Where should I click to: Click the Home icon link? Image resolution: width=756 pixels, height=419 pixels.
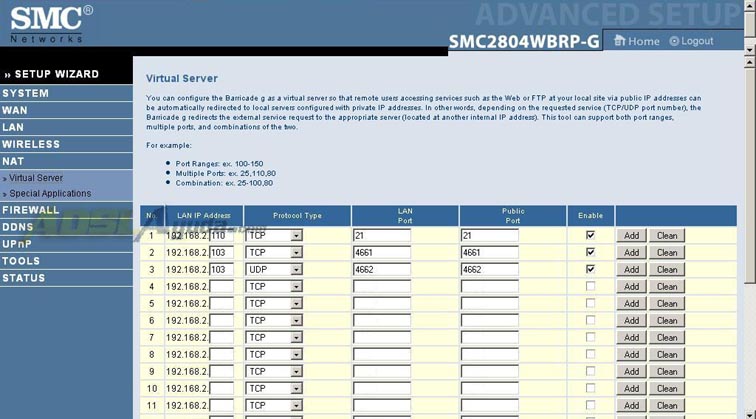[x=636, y=41]
